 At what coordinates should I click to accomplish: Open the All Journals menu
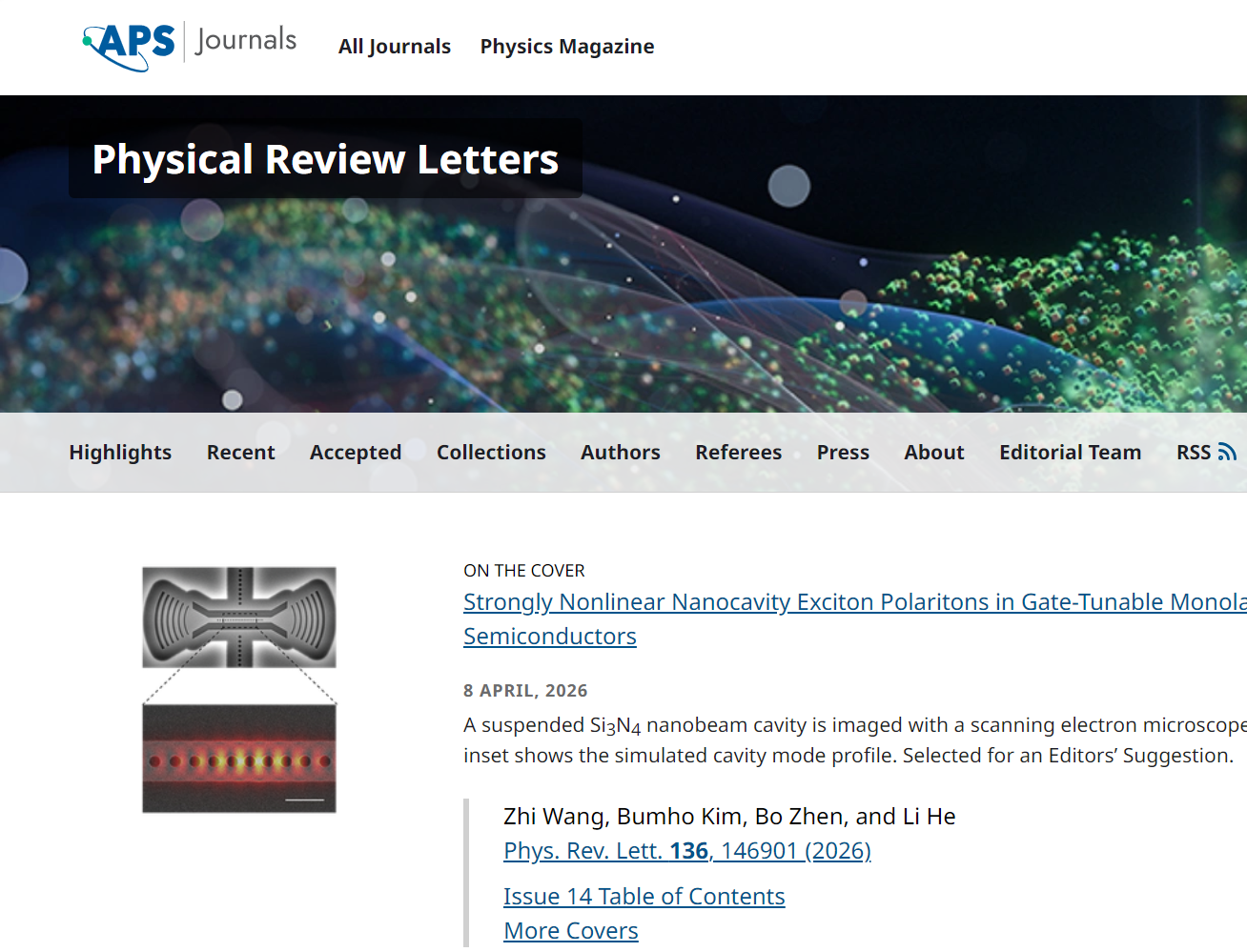(395, 46)
